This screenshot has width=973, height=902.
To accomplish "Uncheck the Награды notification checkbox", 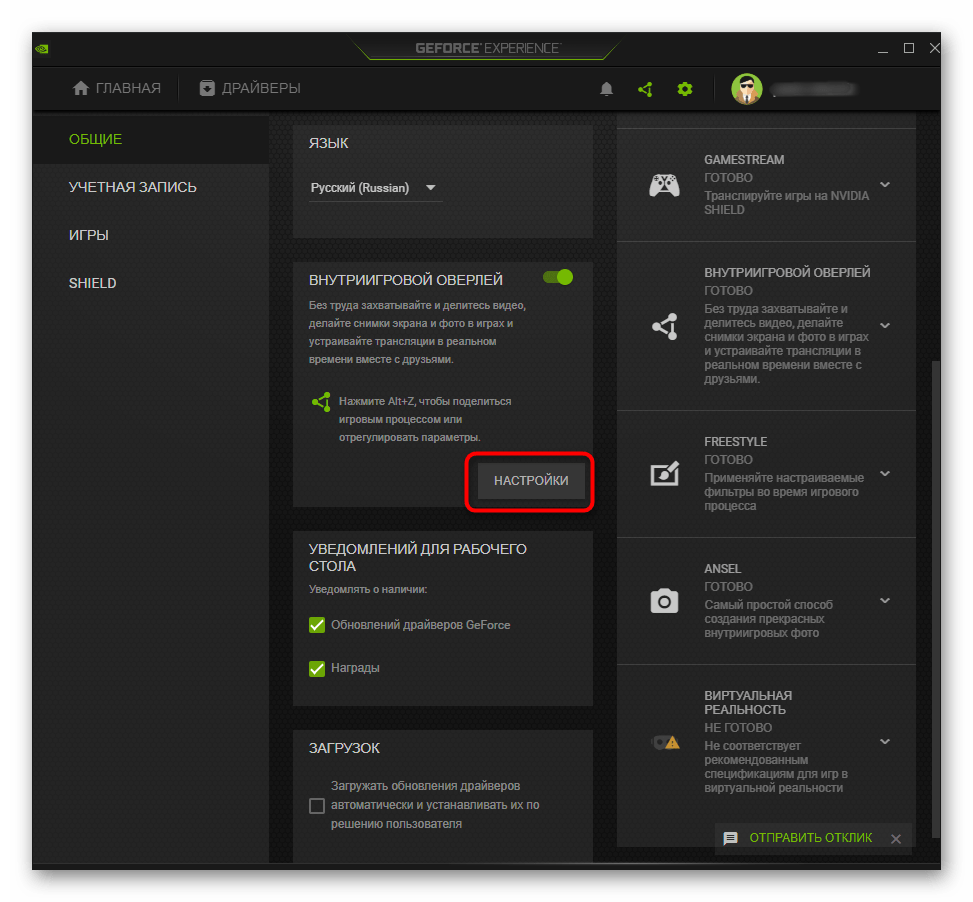I will pyautogui.click(x=317, y=669).
